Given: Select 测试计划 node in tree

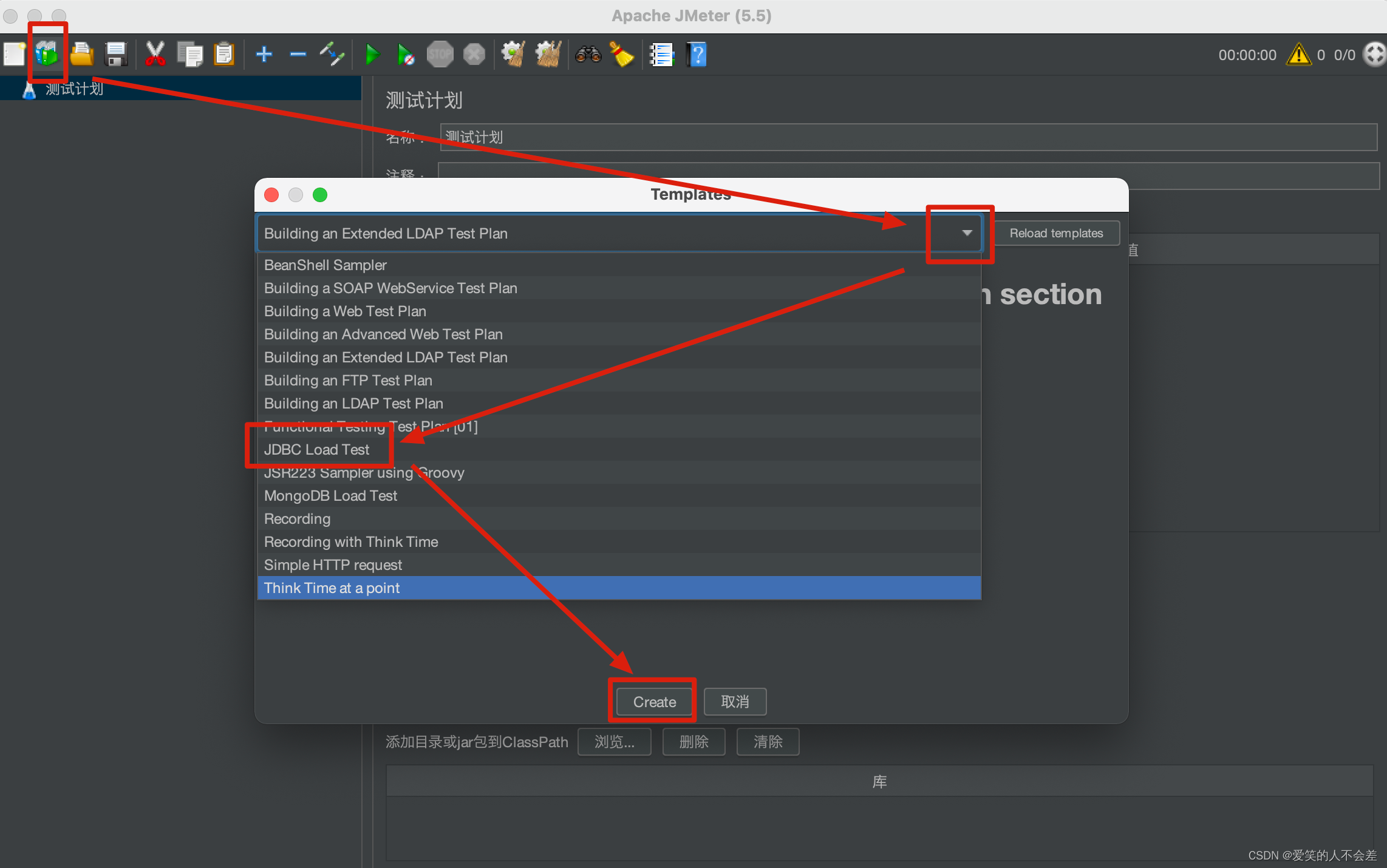Looking at the screenshot, I should click(73, 89).
